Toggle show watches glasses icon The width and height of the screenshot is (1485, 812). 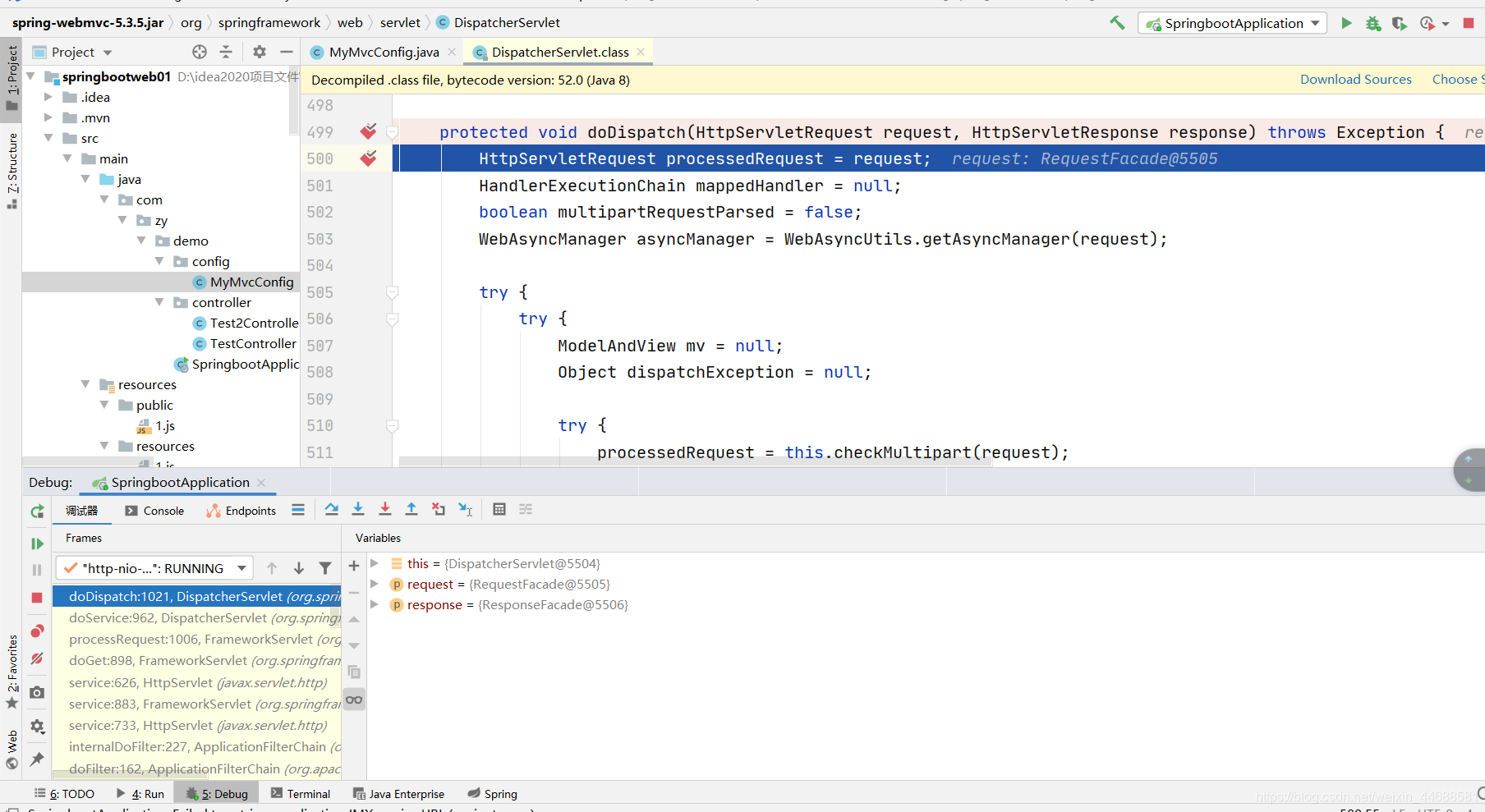354,700
